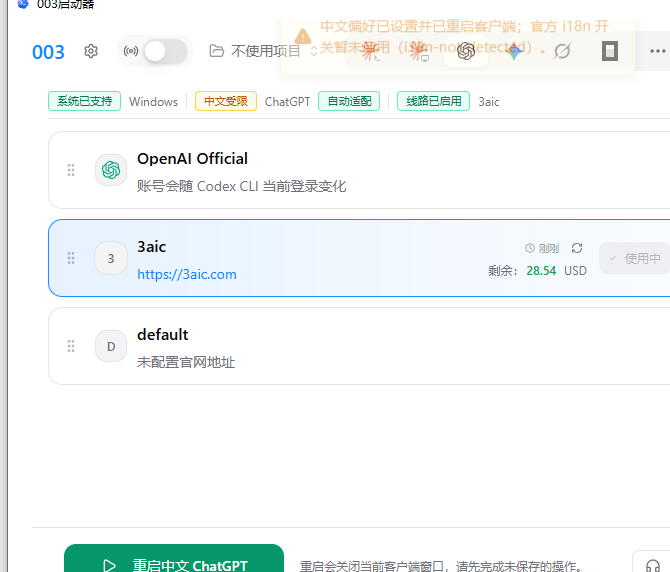Switch to the Gemini sparkle app icon
The image size is (670, 572).
point(514,51)
